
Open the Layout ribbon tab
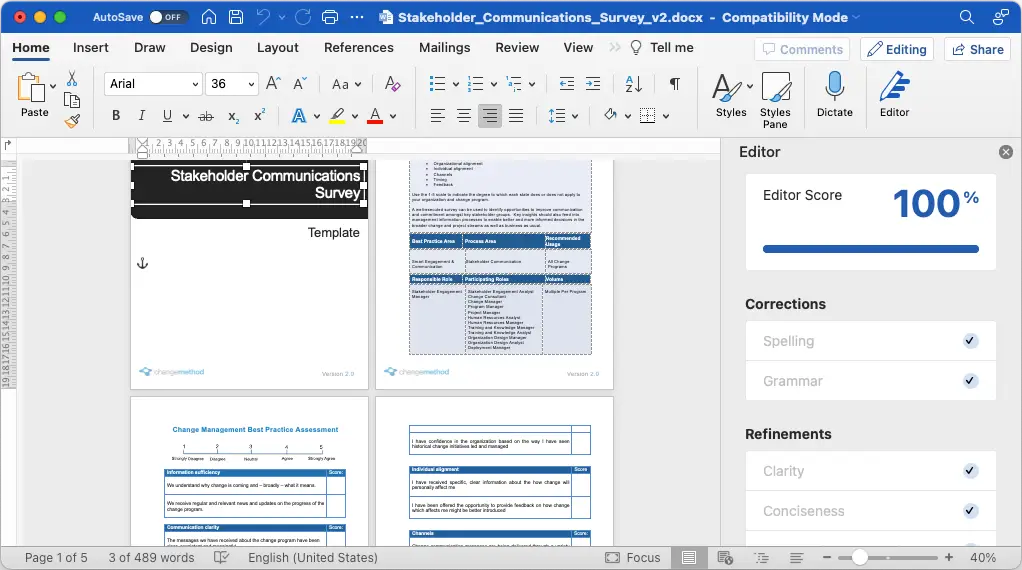click(x=278, y=48)
